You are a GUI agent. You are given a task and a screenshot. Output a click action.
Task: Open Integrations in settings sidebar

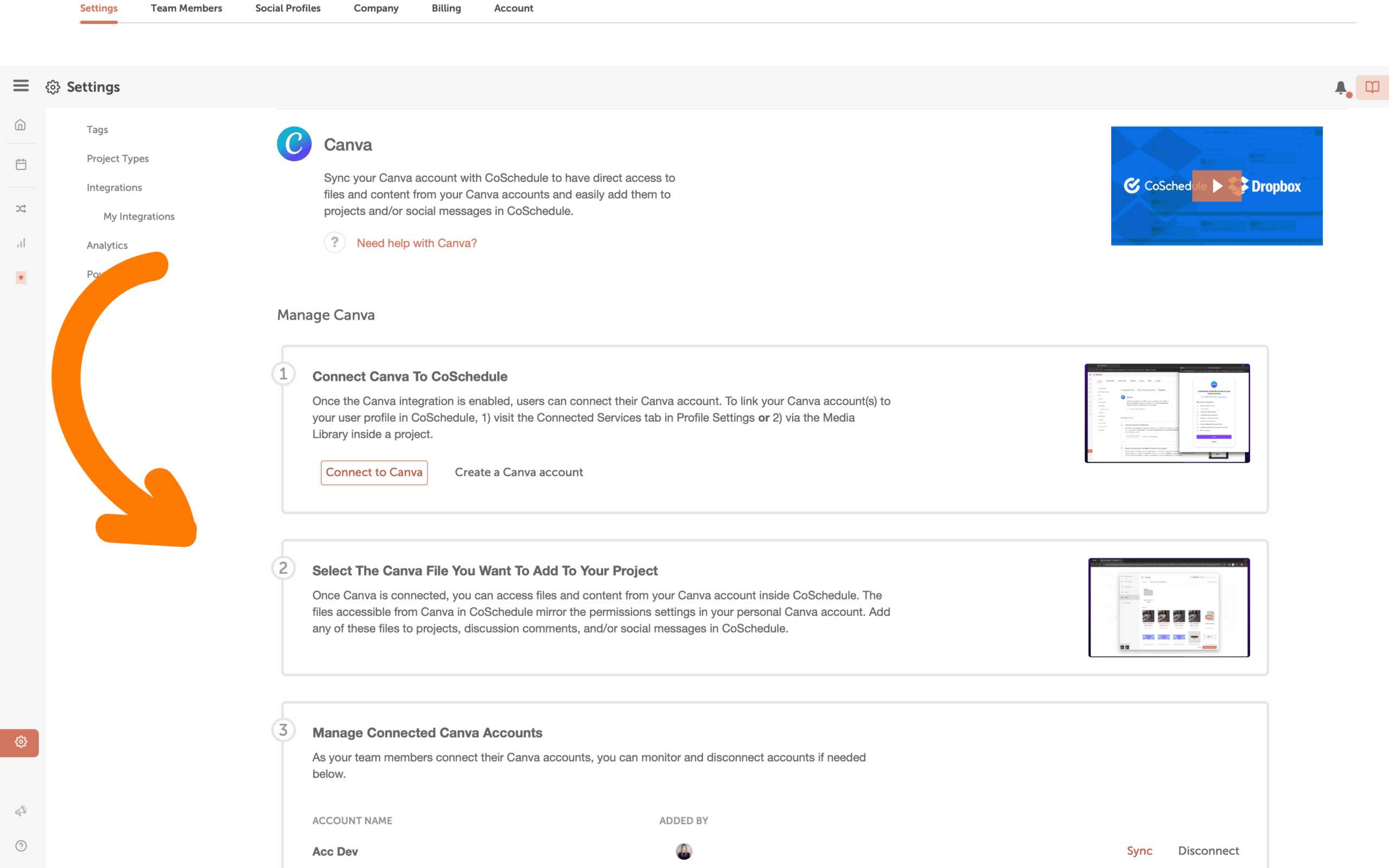click(x=114, y=188)
